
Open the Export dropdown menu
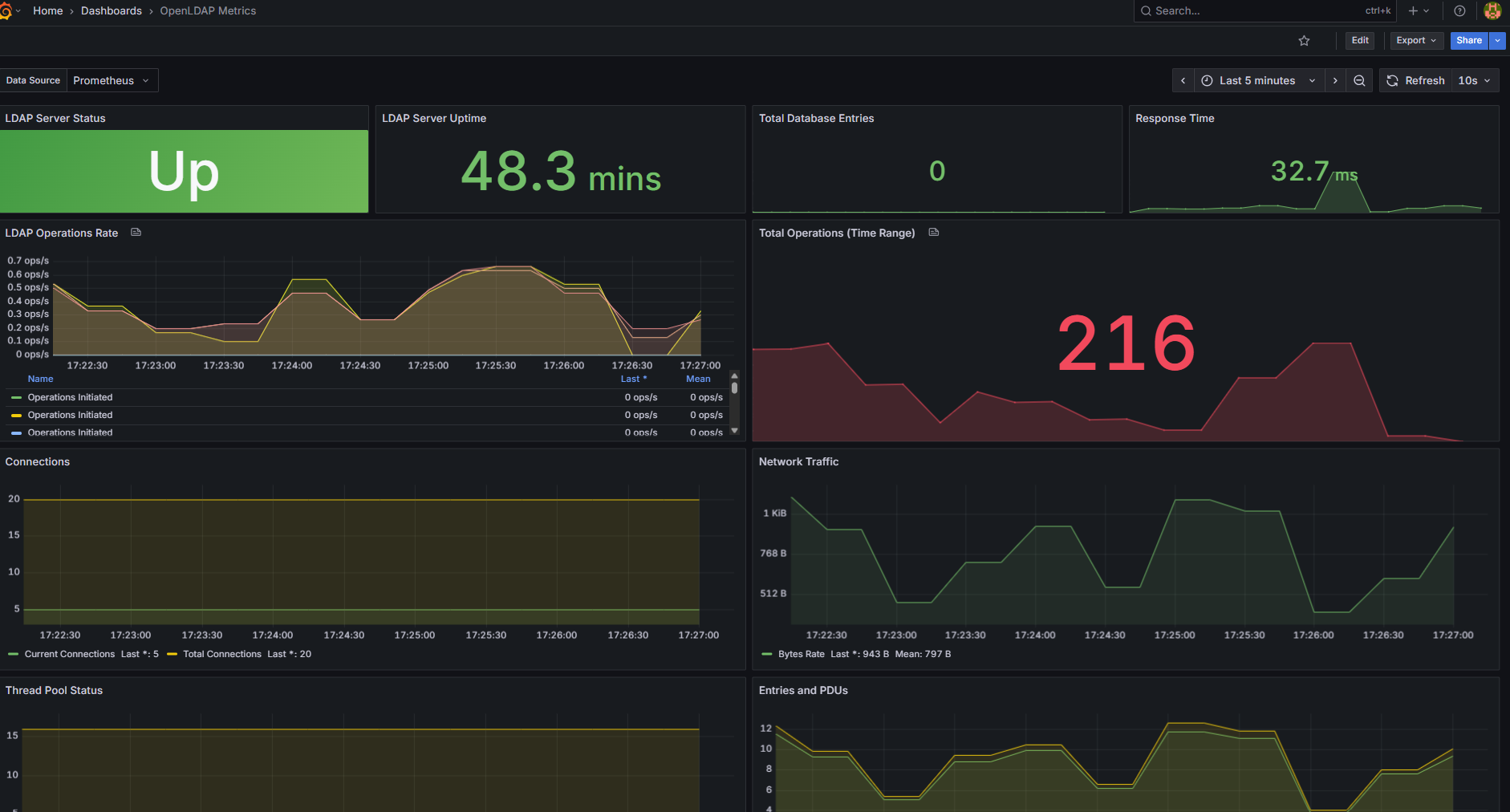pyautogui.click(x=1416, y=41)
